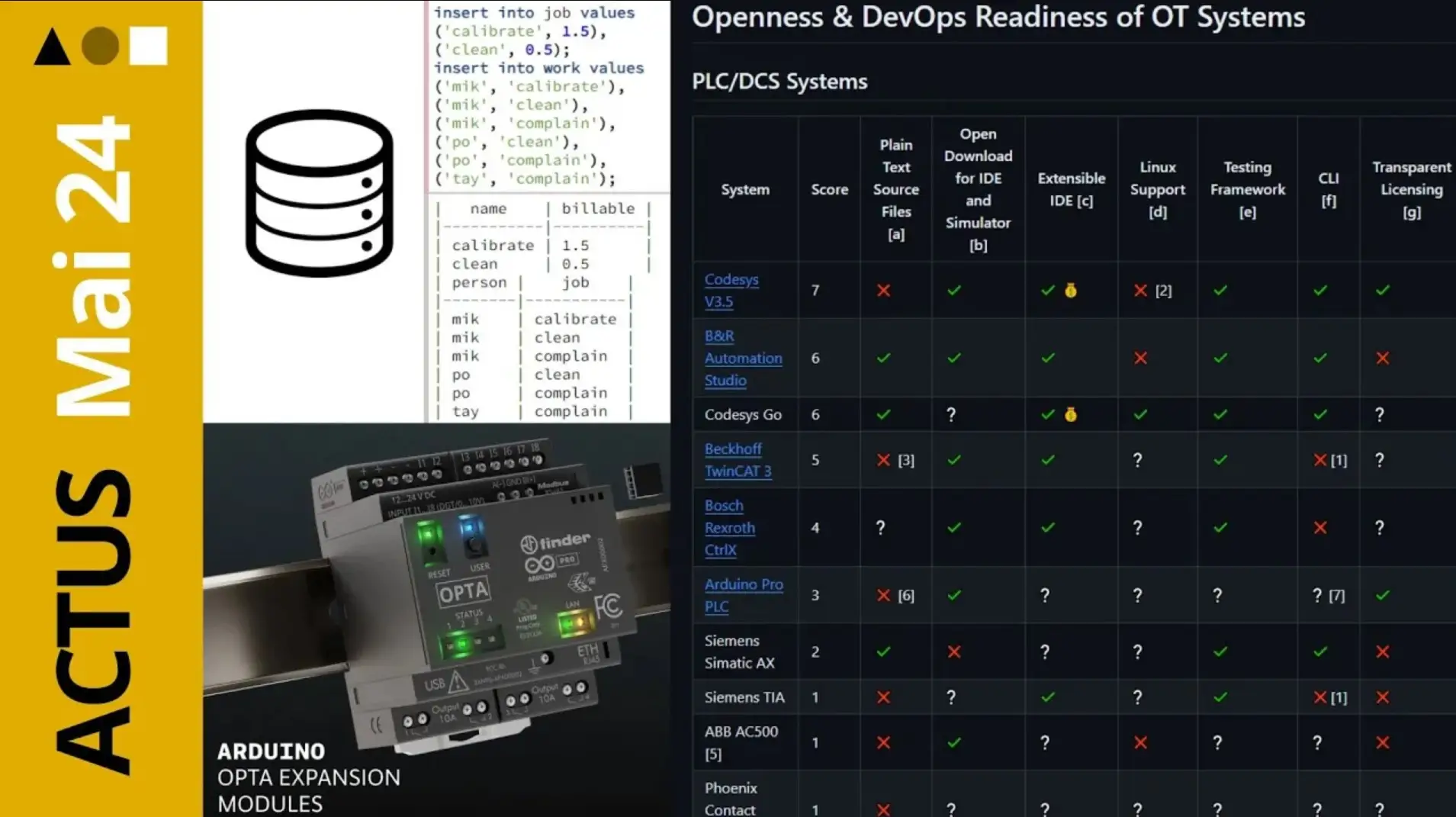
Task: Expand footnote [3] next to Beckhoff TwinCAT 3 red X
Action: pos(905,460)
